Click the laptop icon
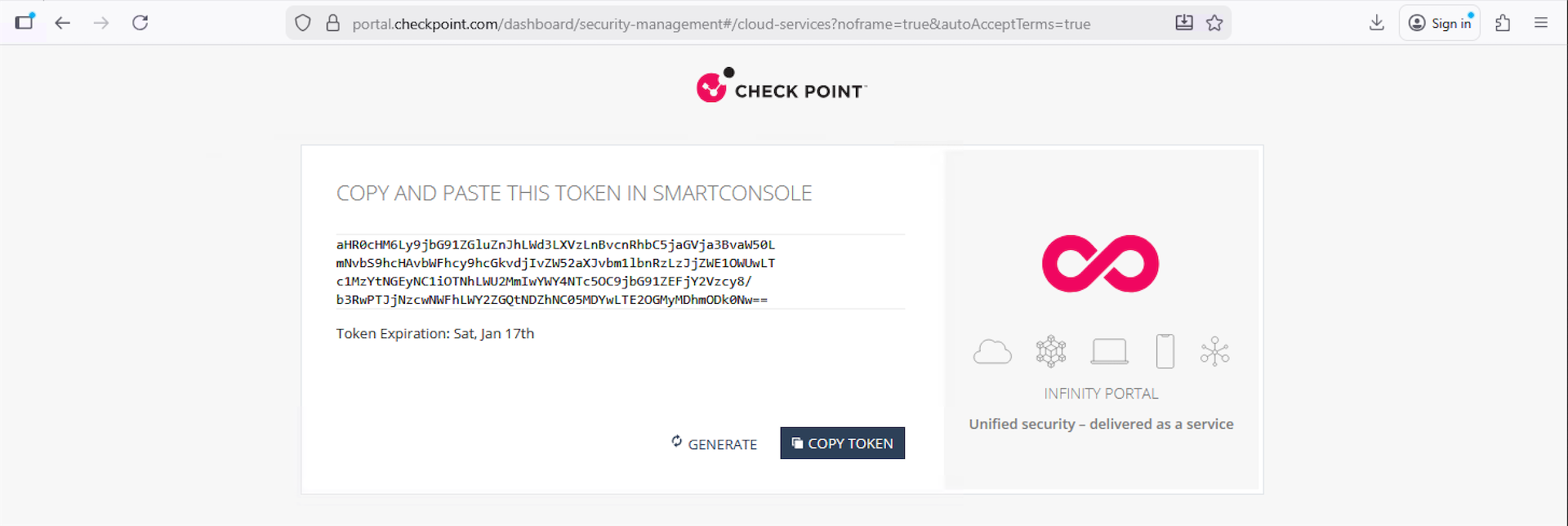This screenshot has height=526, width=1568. point(1109,351)
